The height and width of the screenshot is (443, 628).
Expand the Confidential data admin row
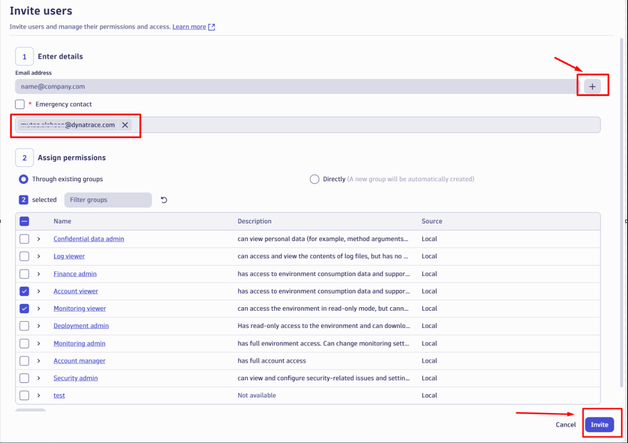[x=39, y=239]
